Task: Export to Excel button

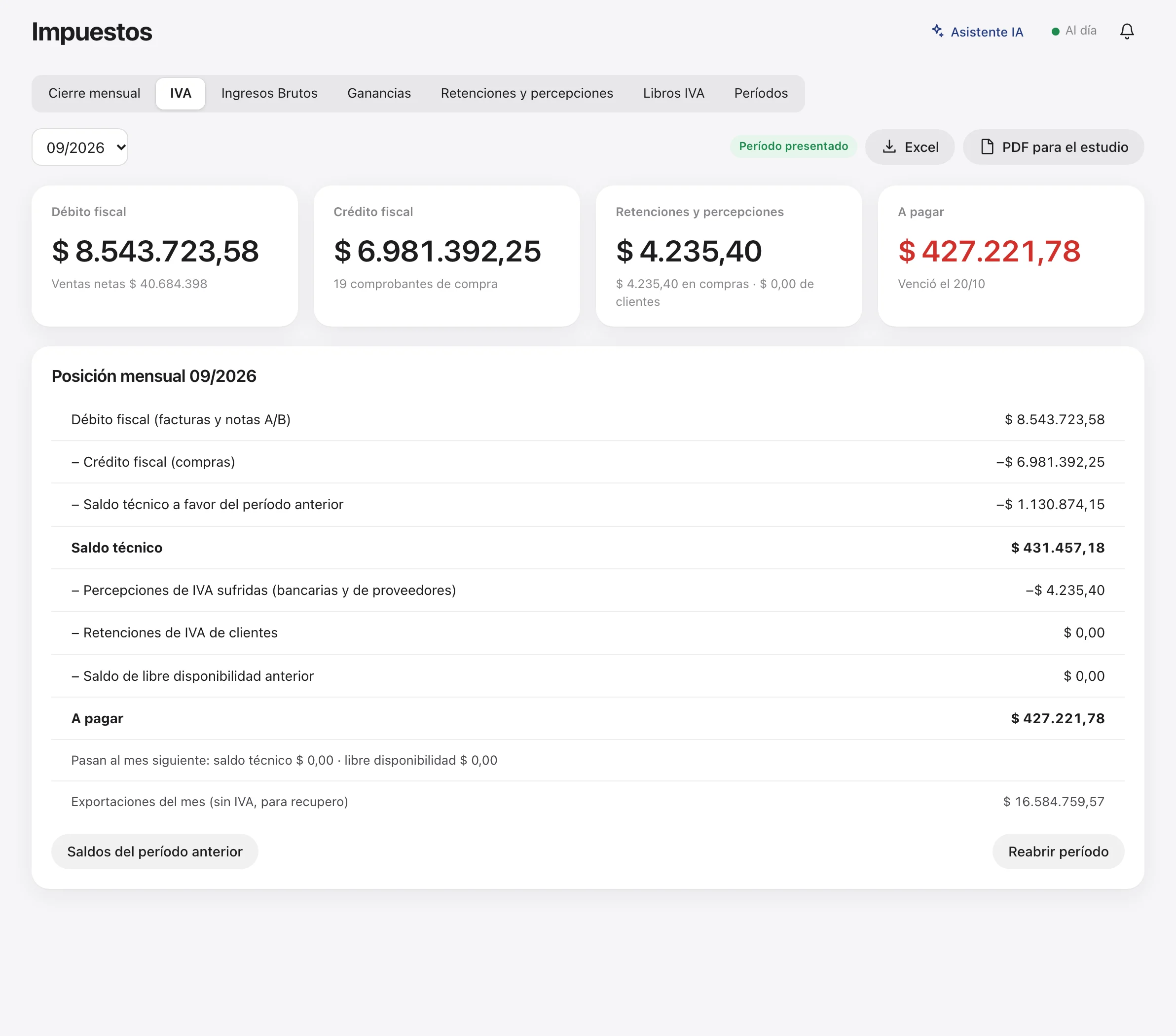Action: tap(910, 147)
